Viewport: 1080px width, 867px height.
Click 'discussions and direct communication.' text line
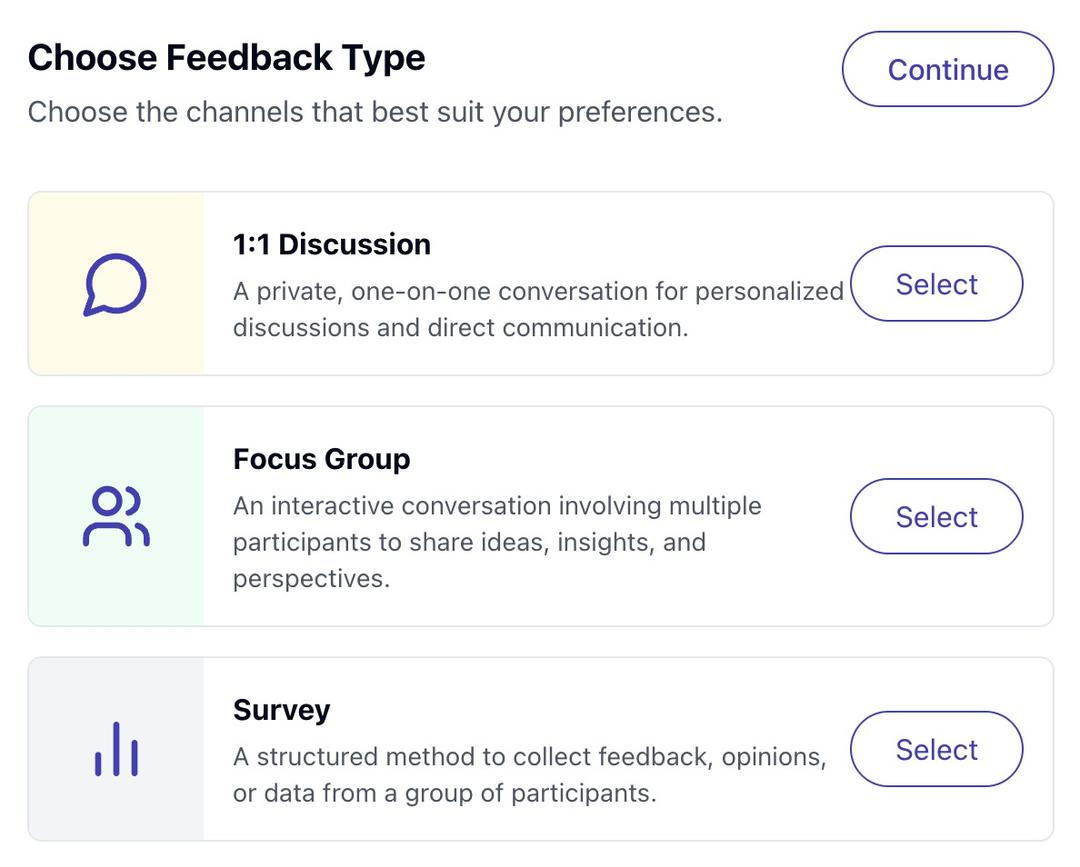461,328
